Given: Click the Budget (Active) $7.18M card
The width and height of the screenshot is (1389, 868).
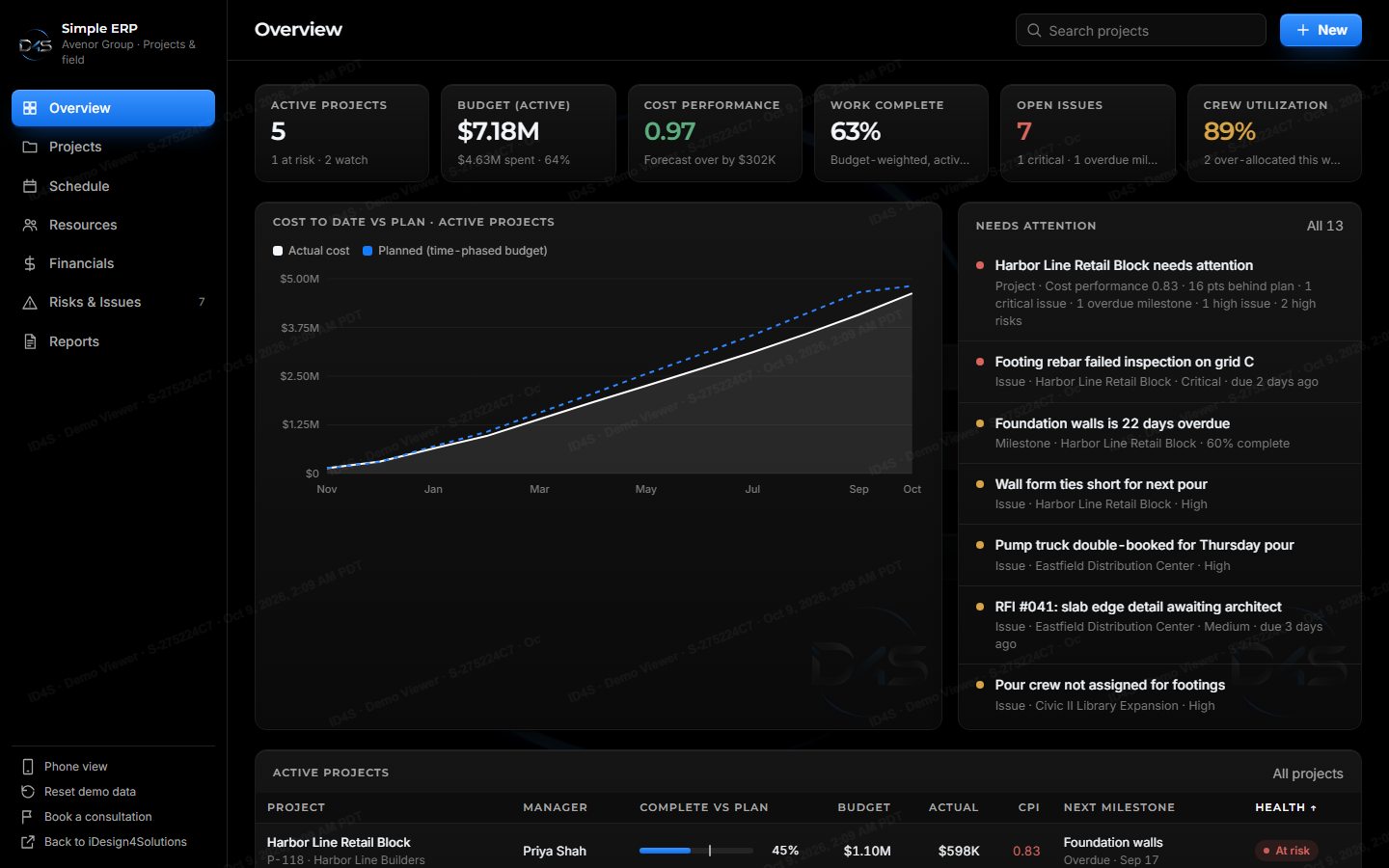Looking at the screenshot, I should click(529, 133).
